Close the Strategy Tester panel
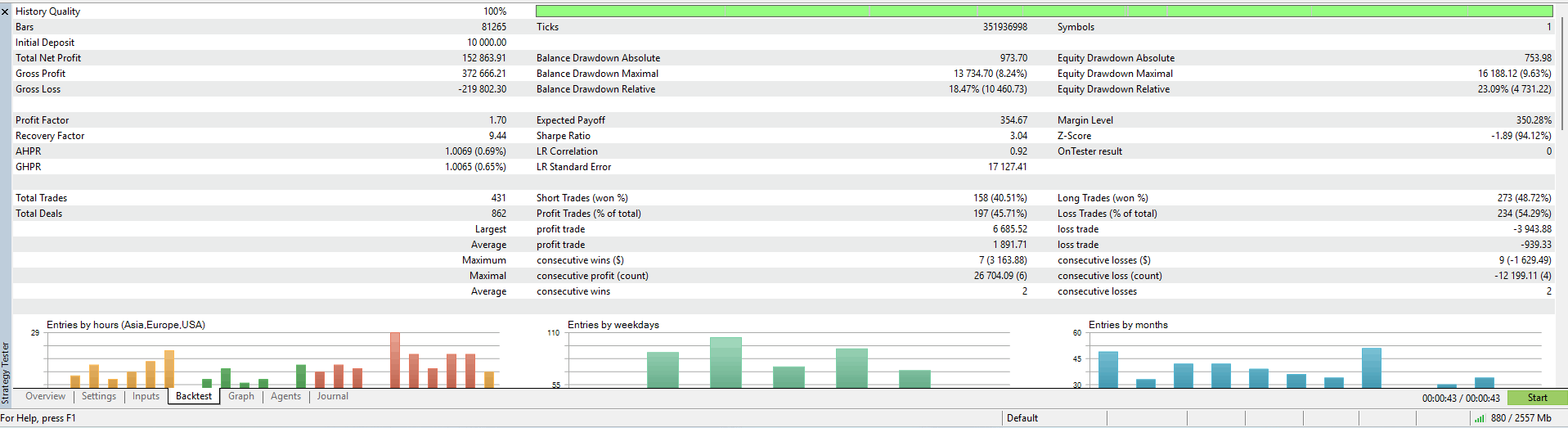1568x428 pixels. pos(5,11)
